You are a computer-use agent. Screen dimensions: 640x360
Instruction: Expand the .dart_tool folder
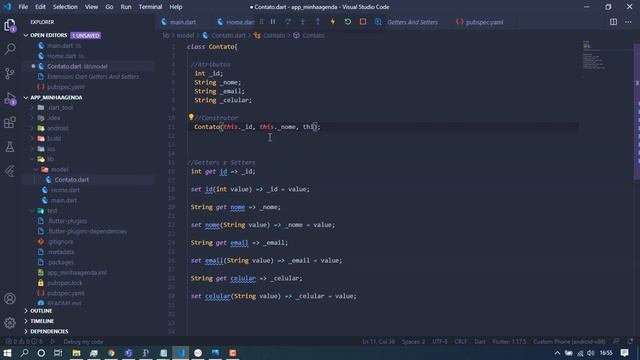(60, 108)
